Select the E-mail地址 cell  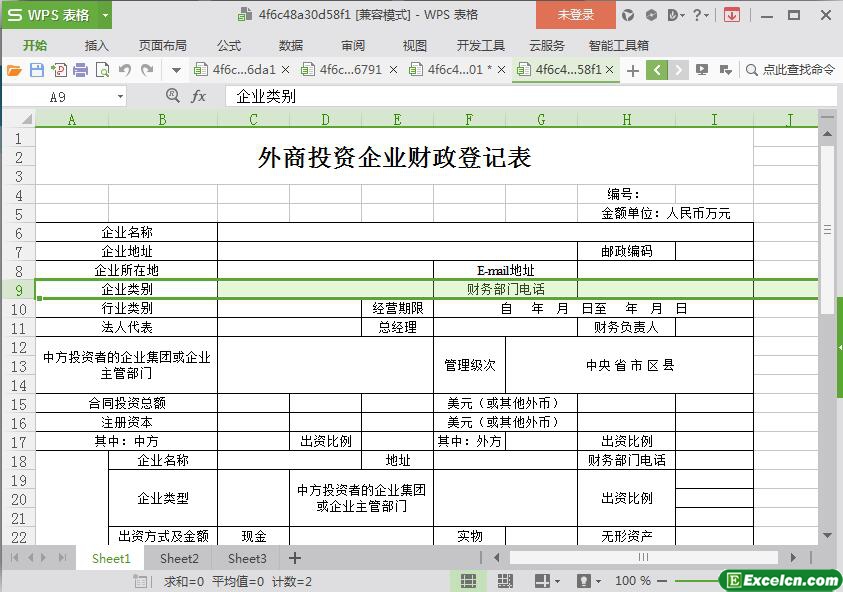505,270
